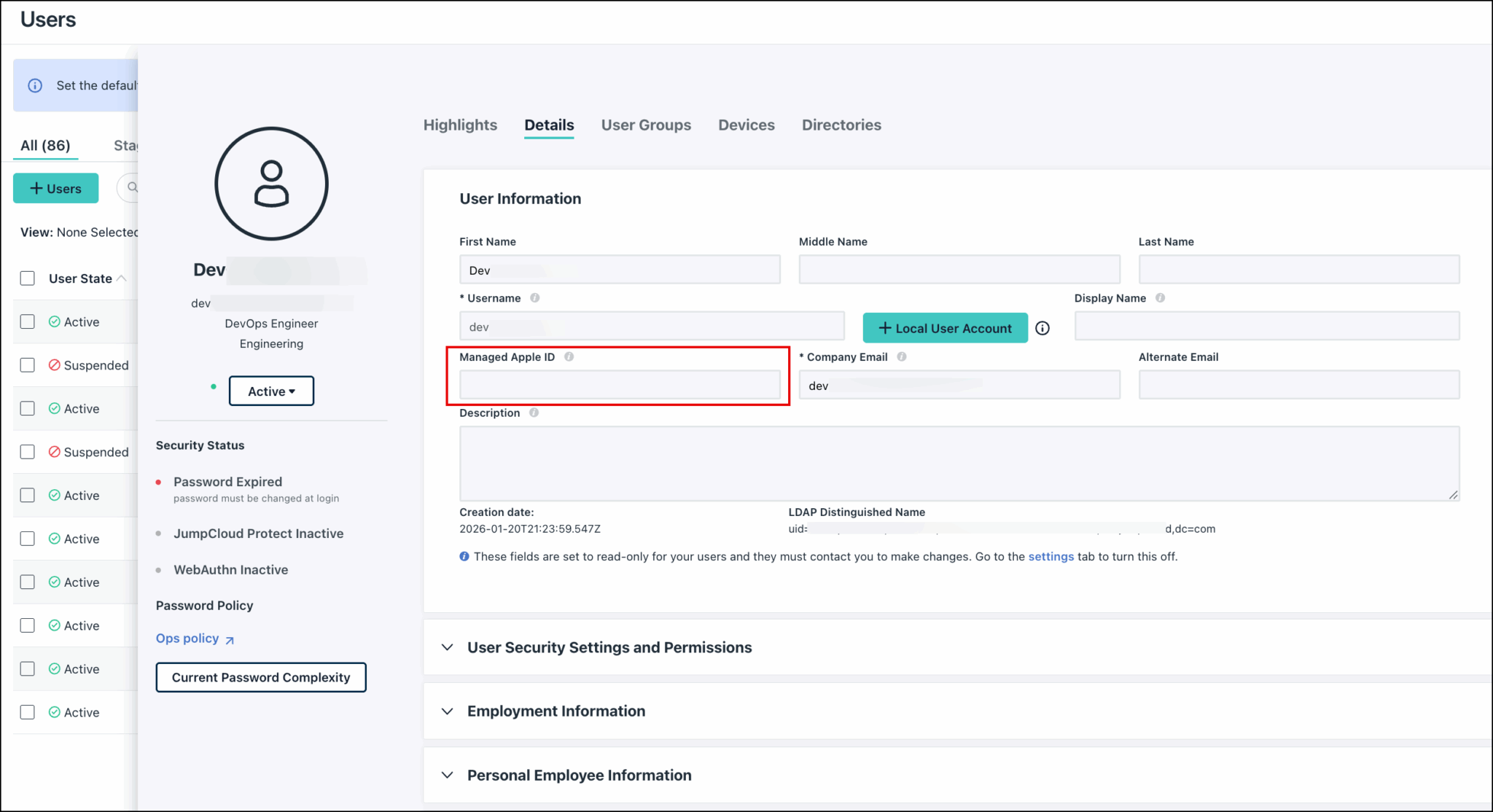
Task: Click the info icon next to Username label
Action: (x=535, y=298)
